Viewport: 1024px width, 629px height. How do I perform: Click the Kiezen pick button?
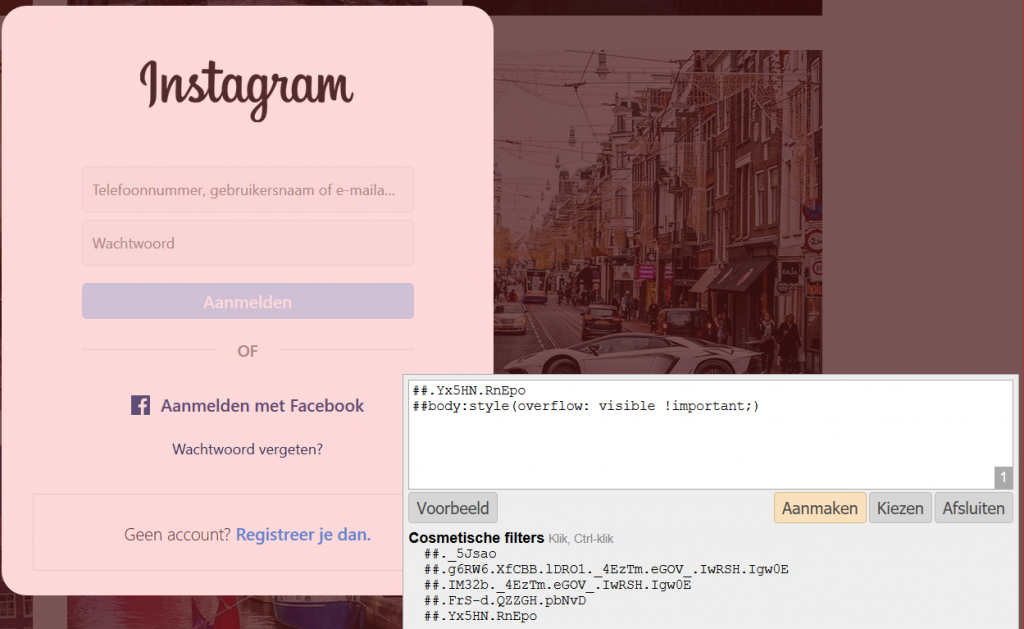click(x=900, y=508)
